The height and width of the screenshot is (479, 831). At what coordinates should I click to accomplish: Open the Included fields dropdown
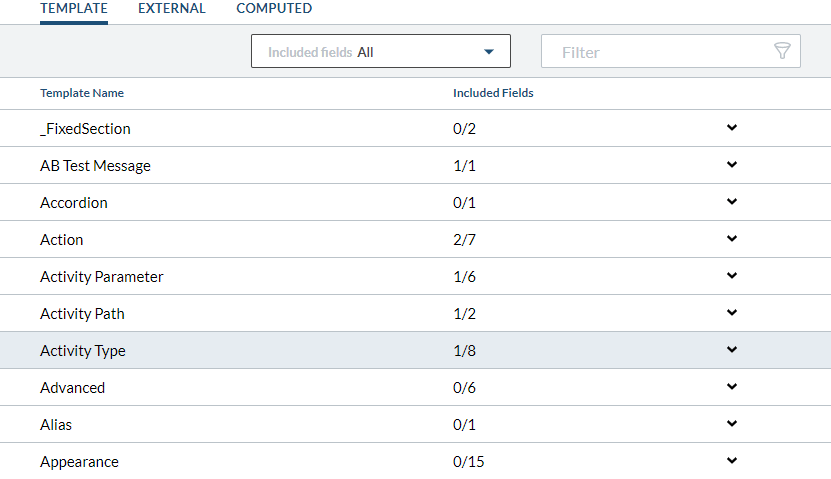pos(380,52)
